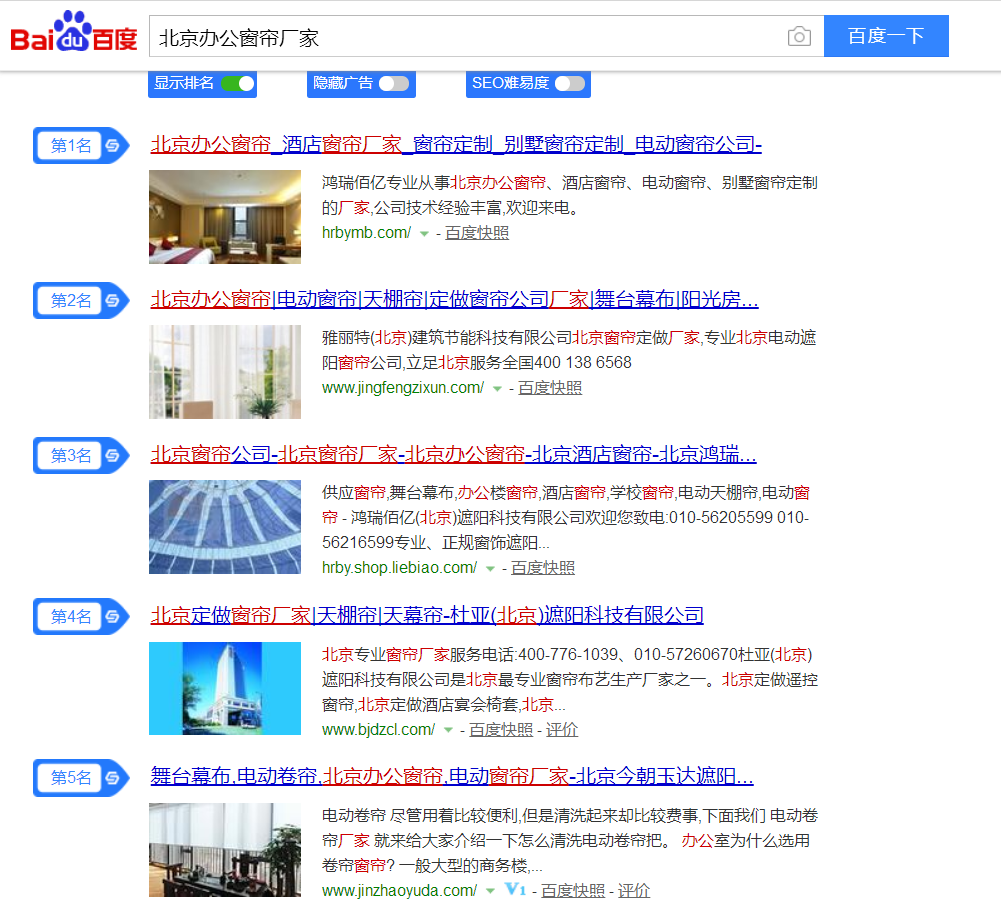Image resolution: width=1001 pixels, height=904 pixels.
Task: Open roller blind thumbnail of fifth result
Action: pyautogui.click(x=225, y=850)
